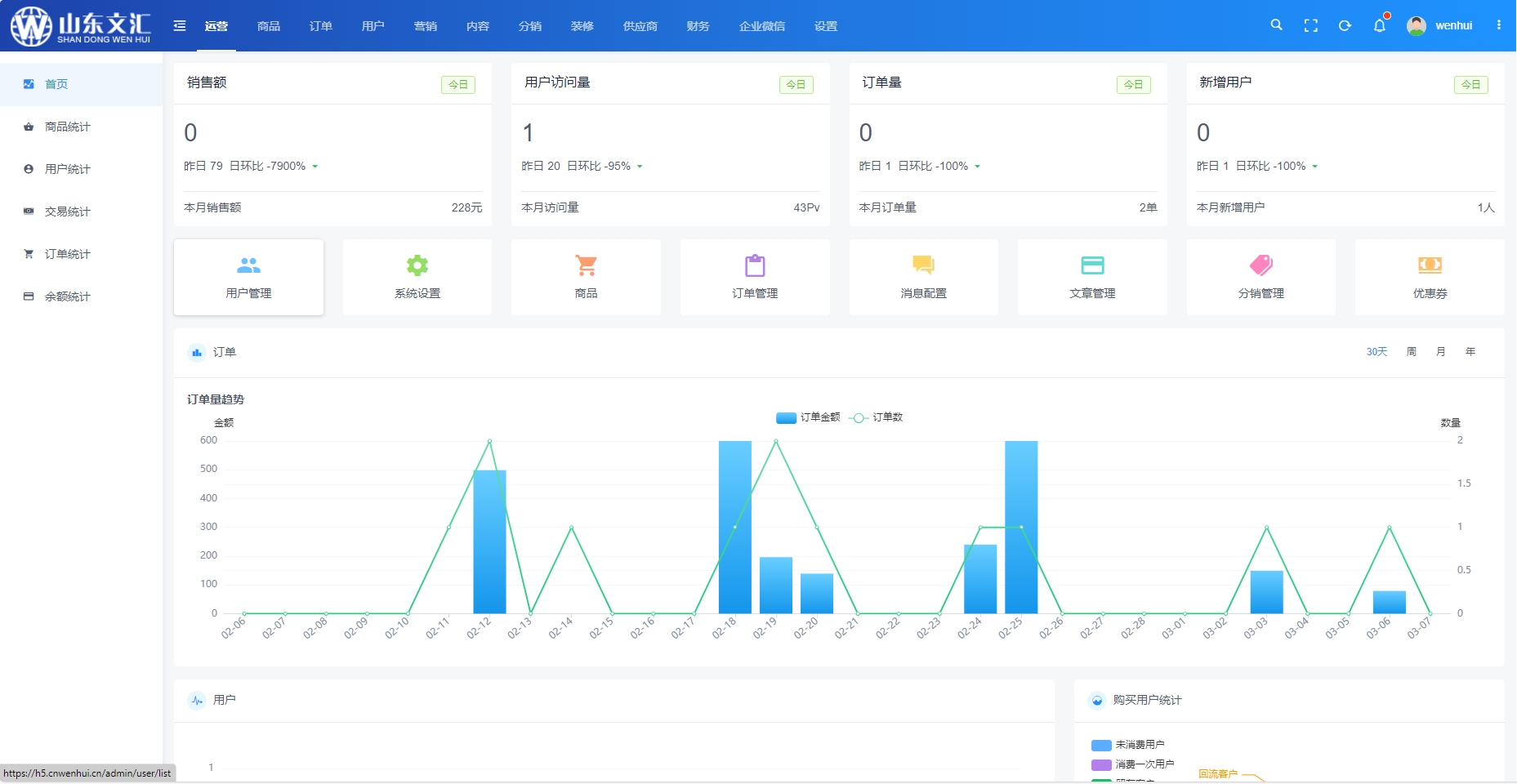
Task: Click the 用户访问量 day-over-day down arrow
Action: tap(640, 167)
